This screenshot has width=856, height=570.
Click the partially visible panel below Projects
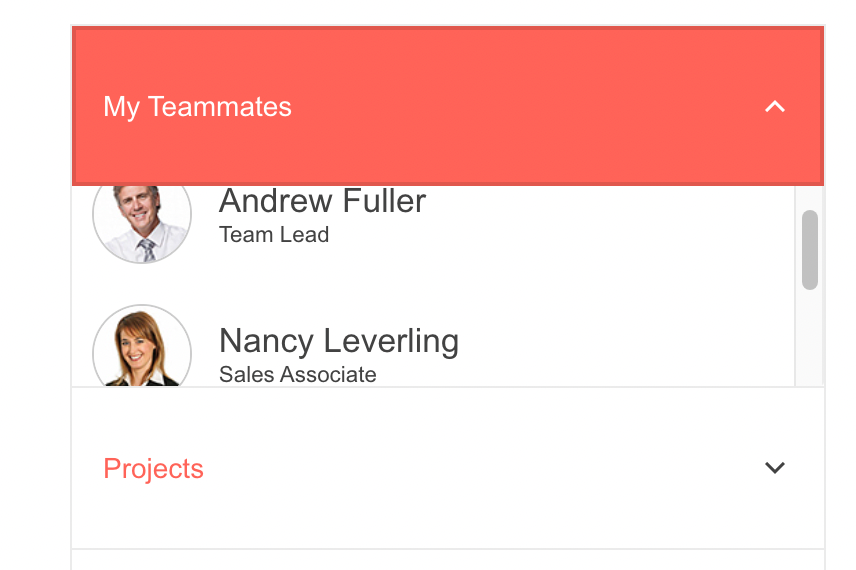coord(448,560)
